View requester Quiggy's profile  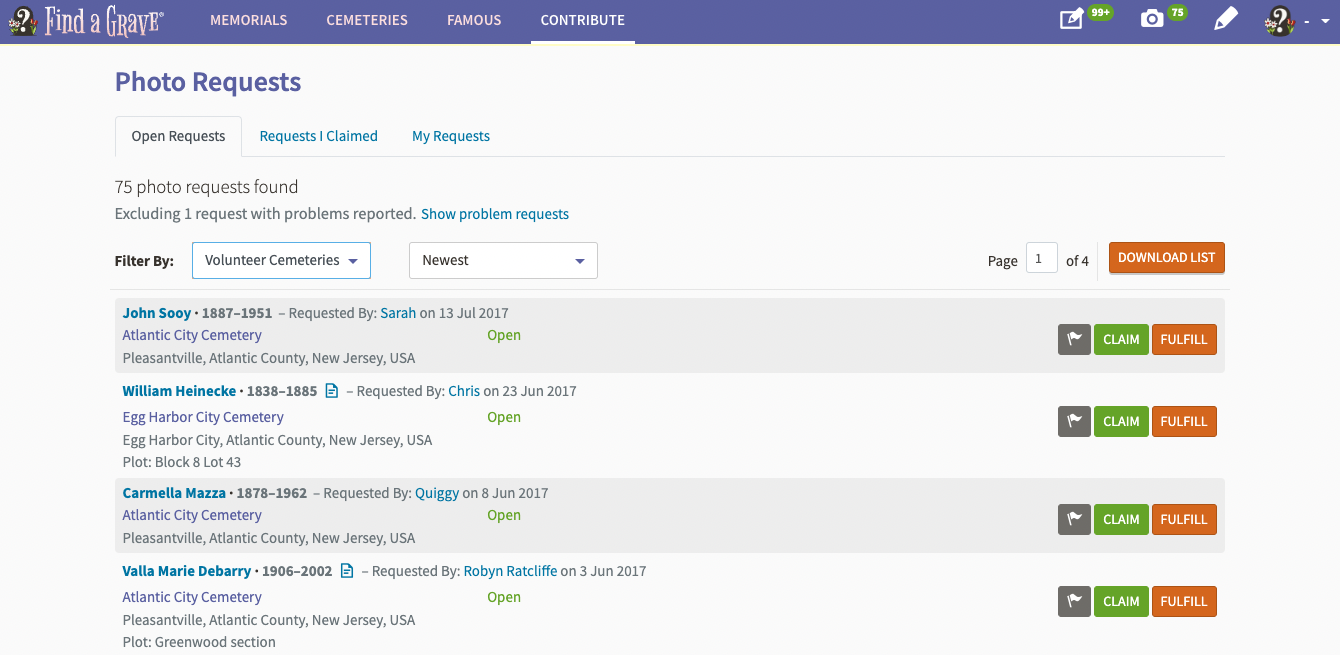tap(437, 493)
